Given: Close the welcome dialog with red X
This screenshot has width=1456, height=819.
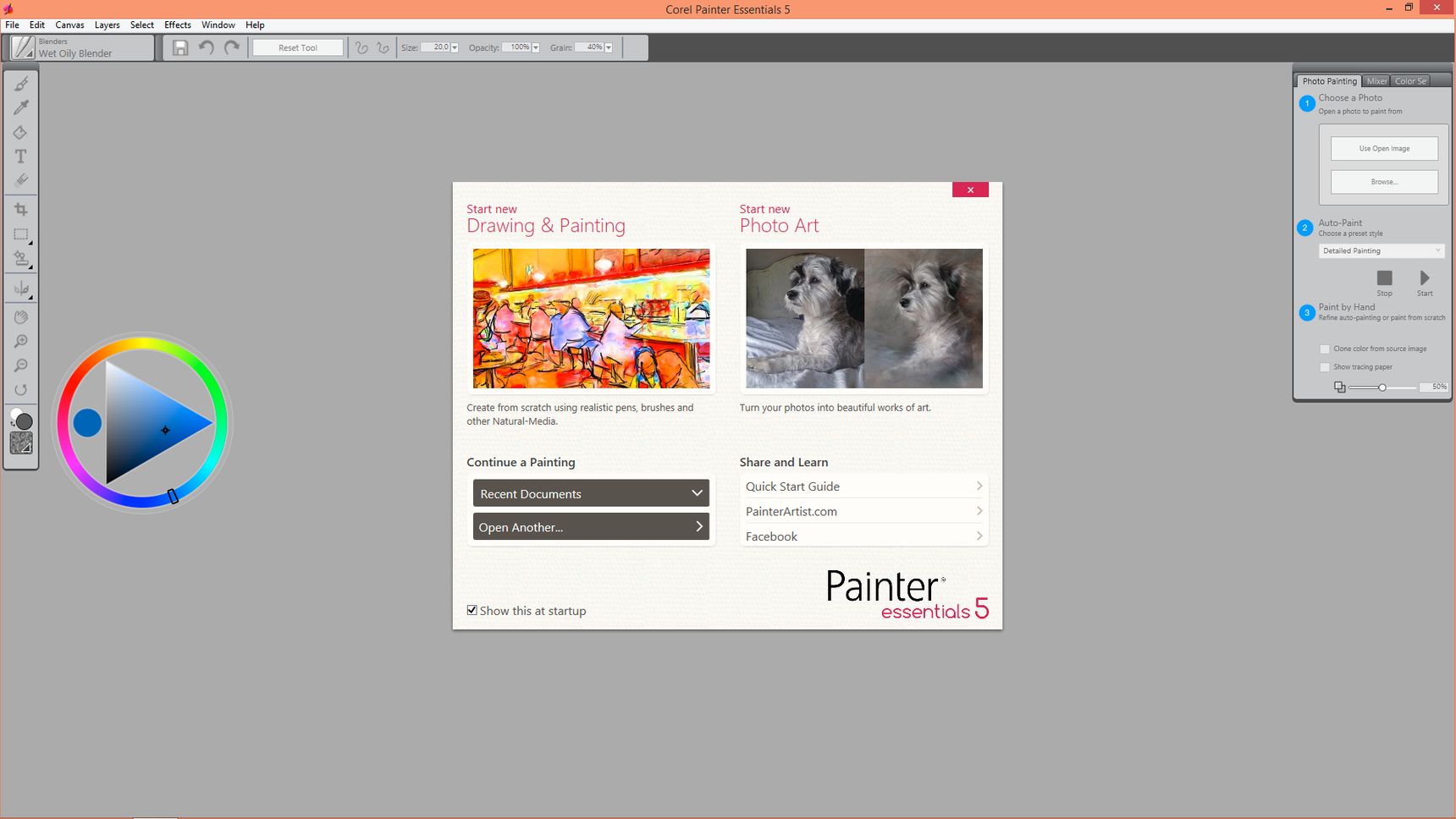Looking at the screenshot, I should [970, 190].
